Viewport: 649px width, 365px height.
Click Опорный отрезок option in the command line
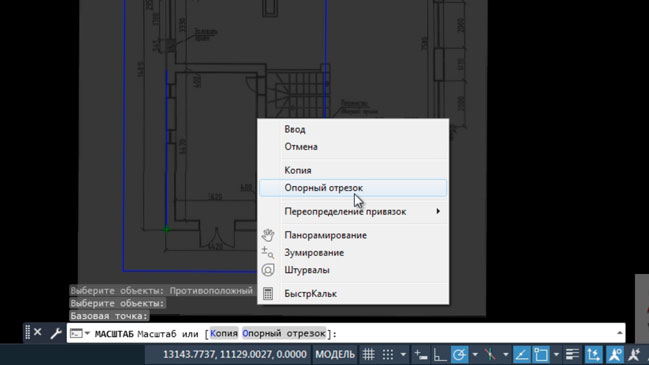tap(284, 333)
